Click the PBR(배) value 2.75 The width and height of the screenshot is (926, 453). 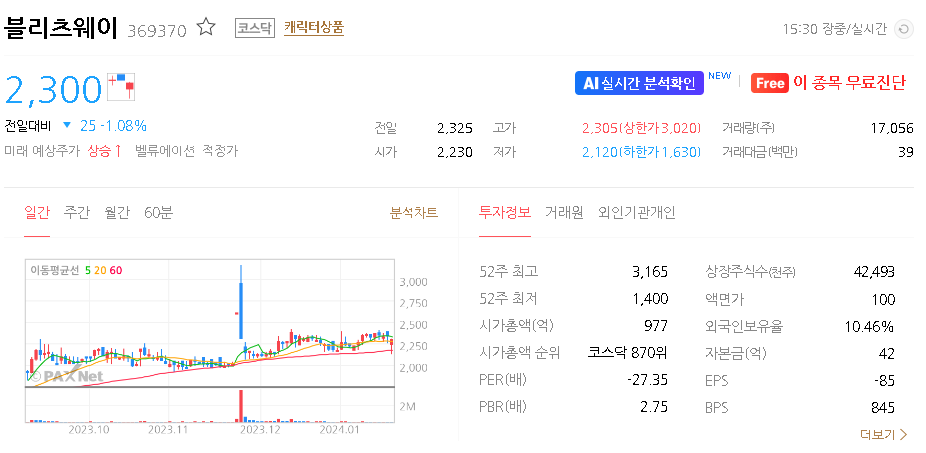pos(653,407)
